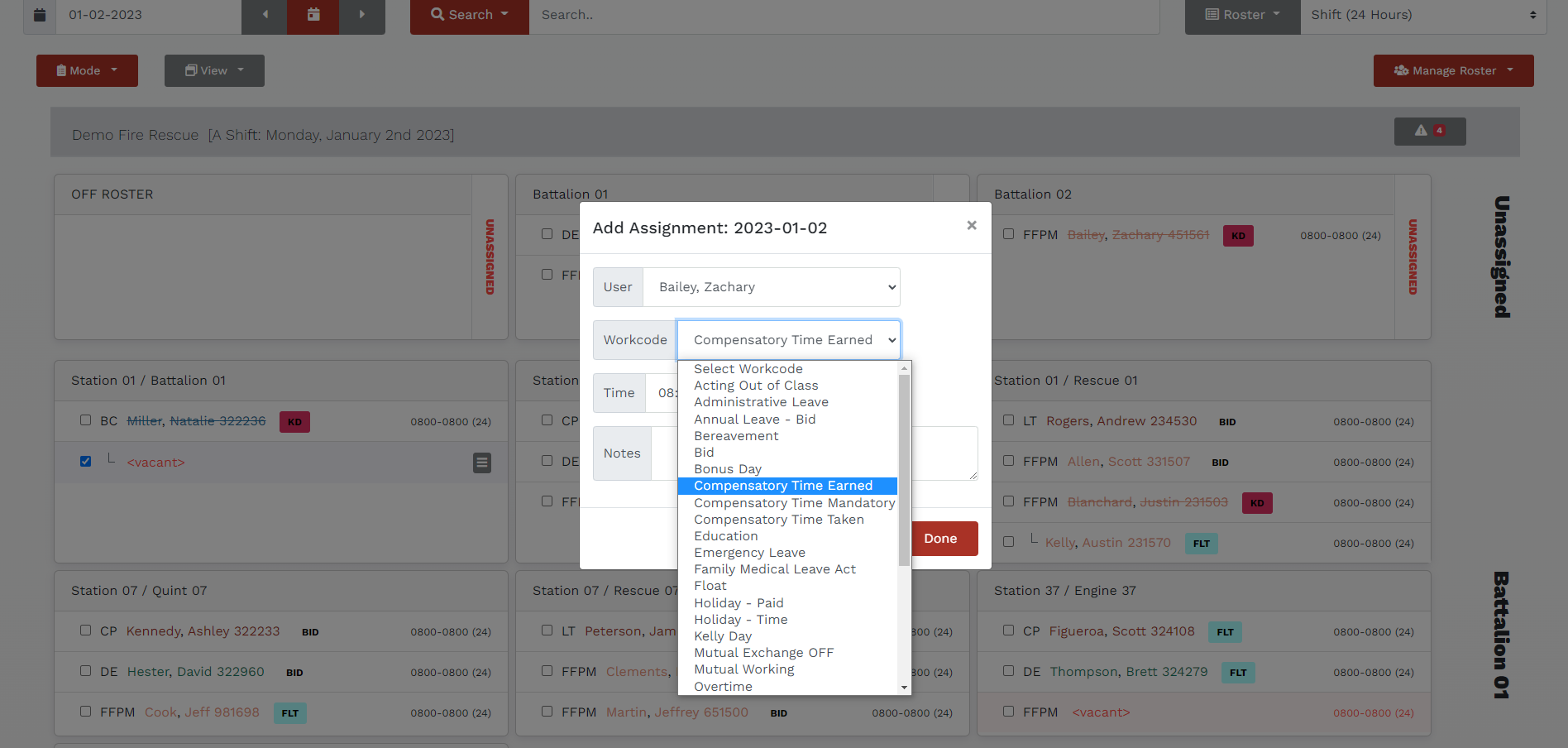Select Family Medical Leave Act option

tap(775, 569)
